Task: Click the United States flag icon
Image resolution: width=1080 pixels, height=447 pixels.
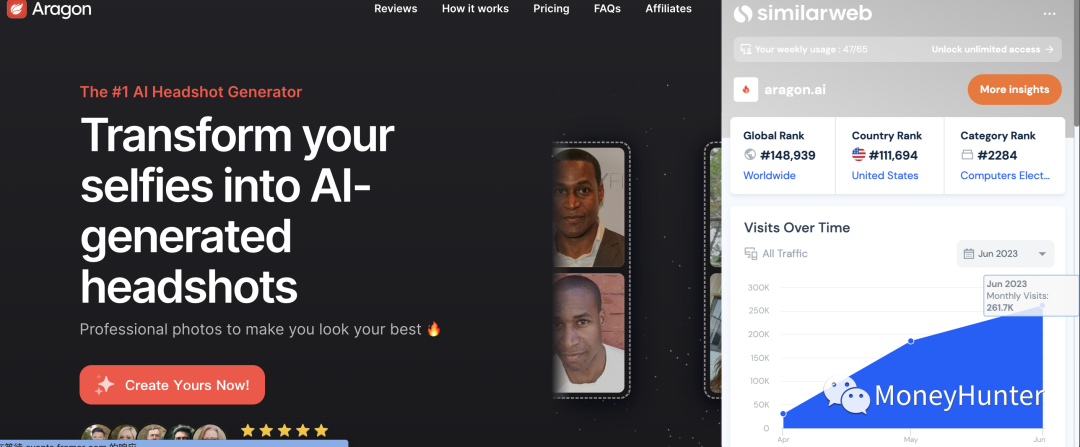Action: tap(858, 155)
